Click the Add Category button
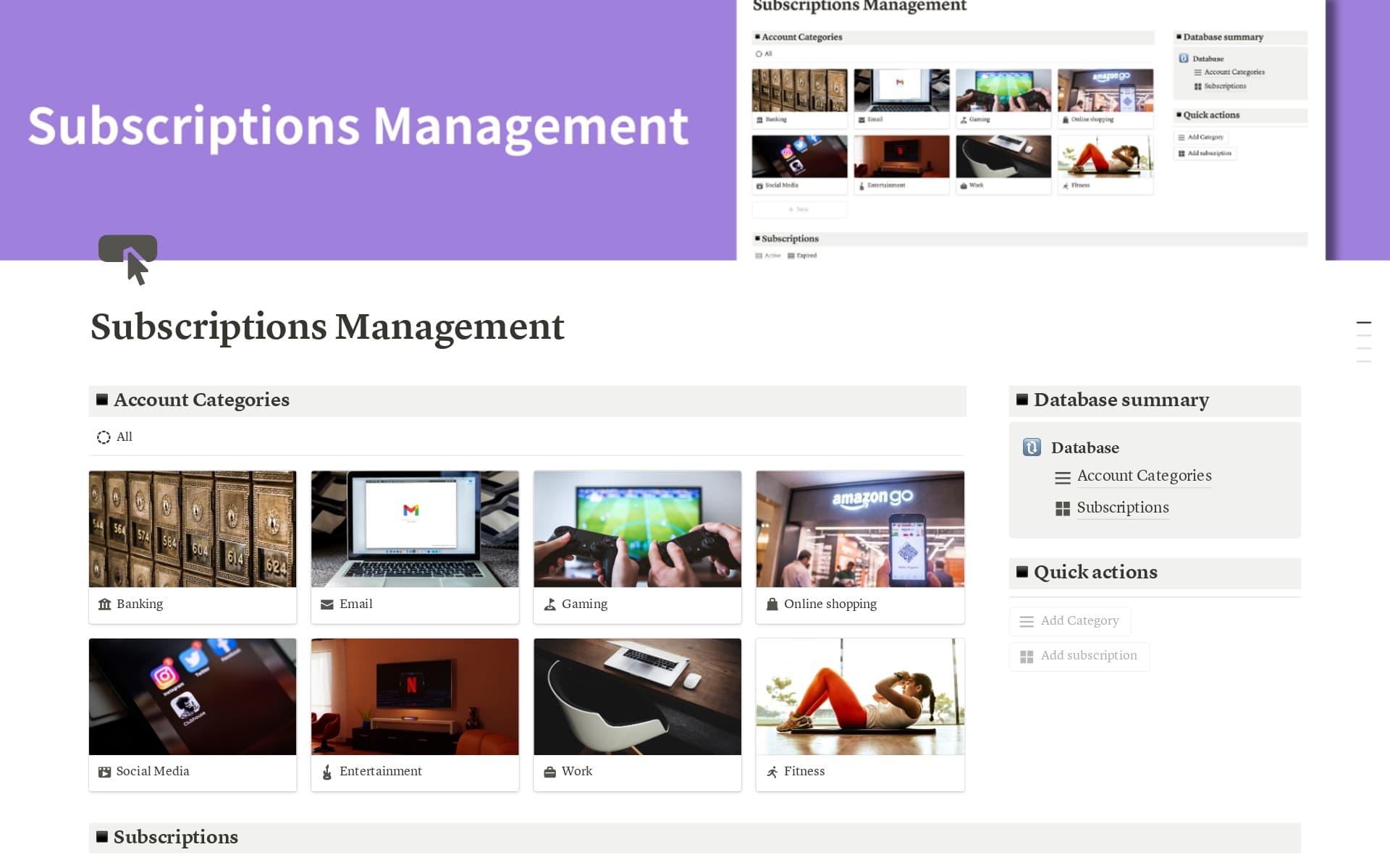The image size is (1390, 868). point(1070,620)
